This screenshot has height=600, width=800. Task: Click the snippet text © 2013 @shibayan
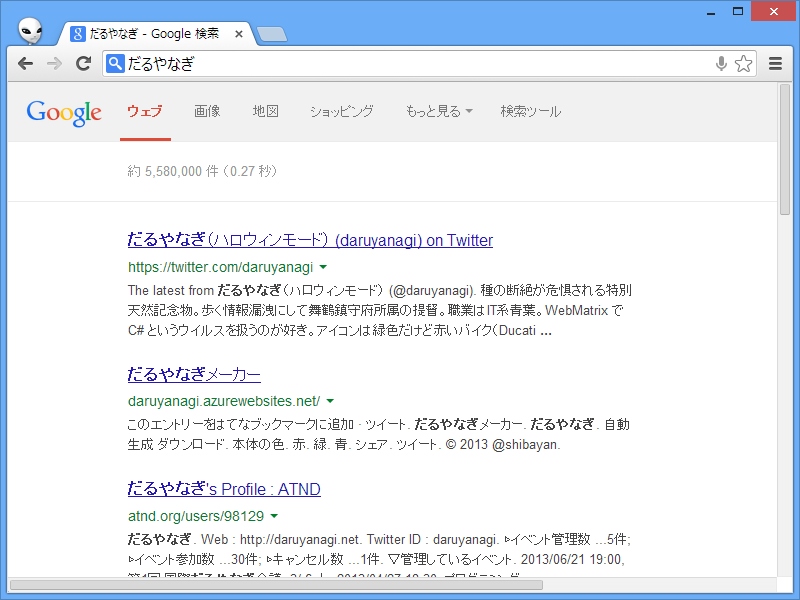[503, 444]
